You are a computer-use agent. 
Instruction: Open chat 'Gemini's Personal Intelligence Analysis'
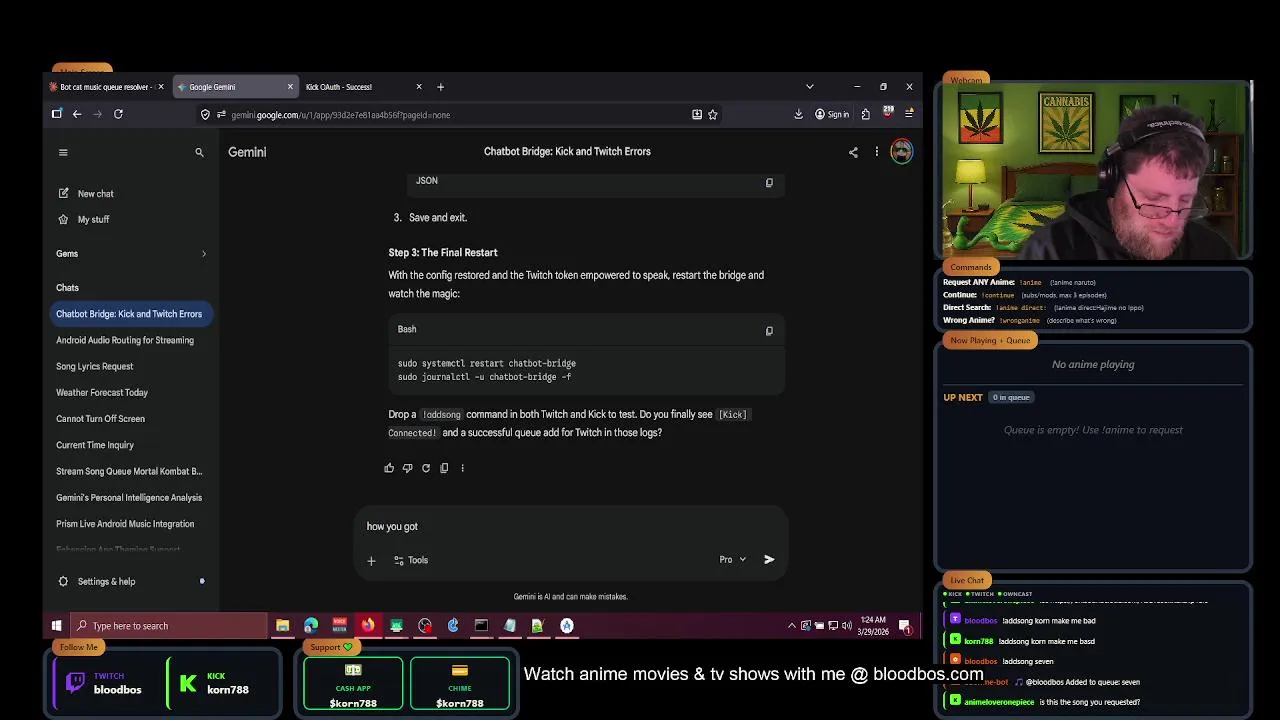(x=129, y=497)
